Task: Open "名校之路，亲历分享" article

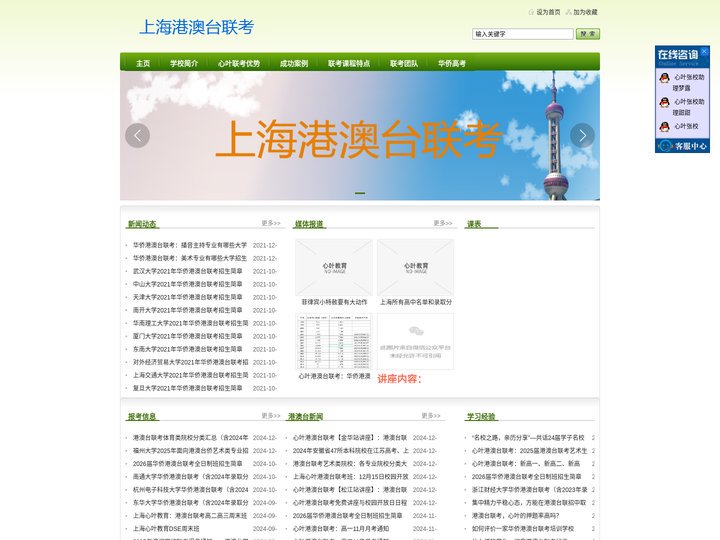Action: coord(528,438)
